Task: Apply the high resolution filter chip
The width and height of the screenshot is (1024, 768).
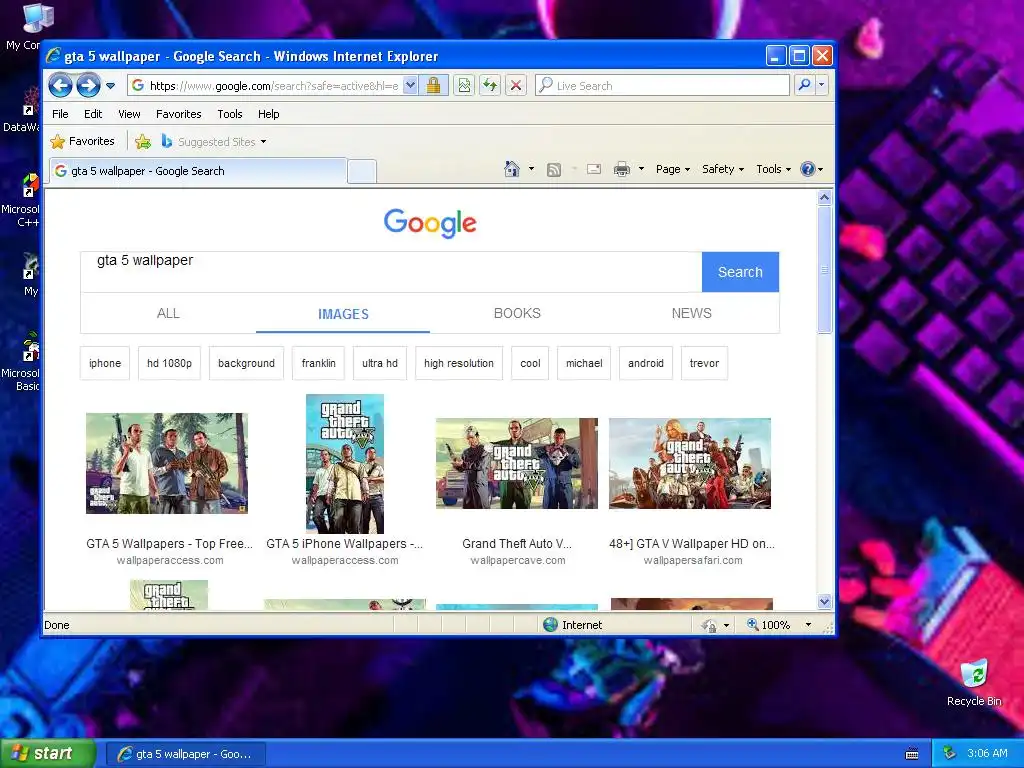Action: point(459,363)
